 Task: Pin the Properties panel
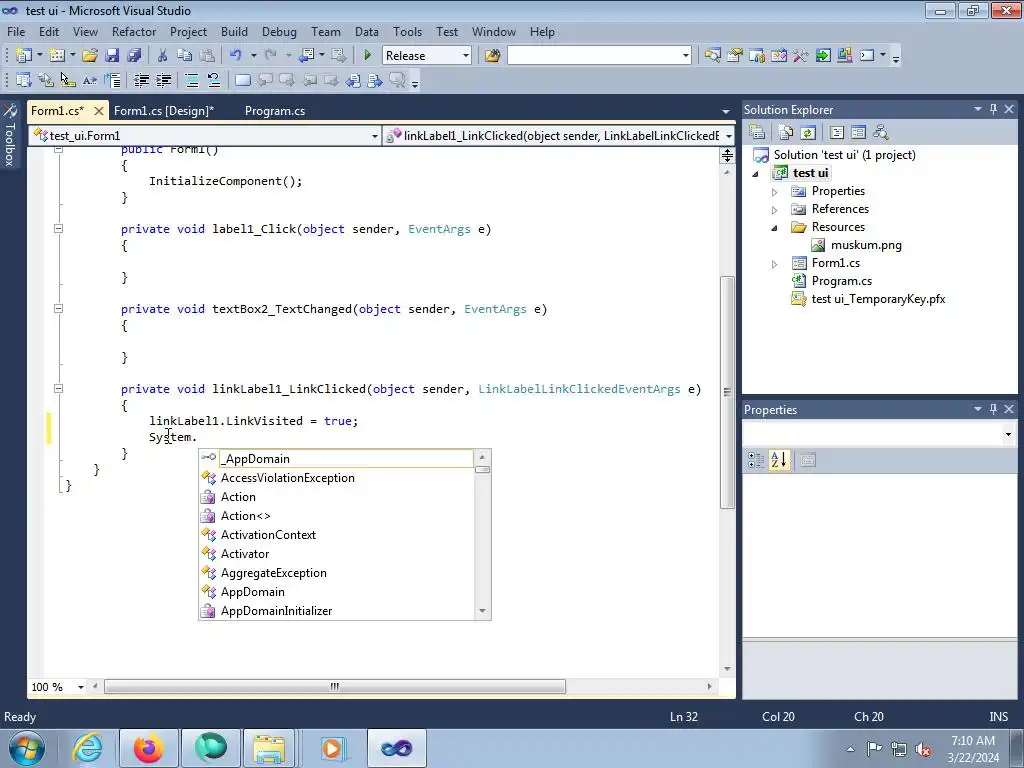tap(993, 409)
